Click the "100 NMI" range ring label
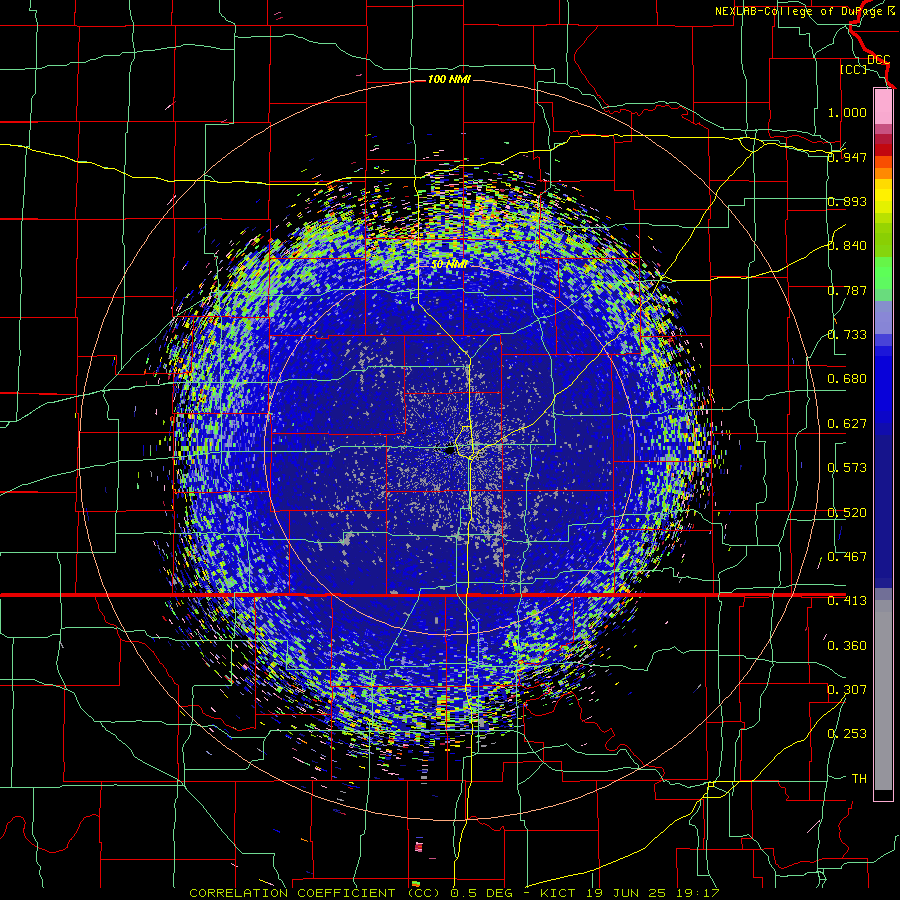The image size is (900, 900). (449, 79)
